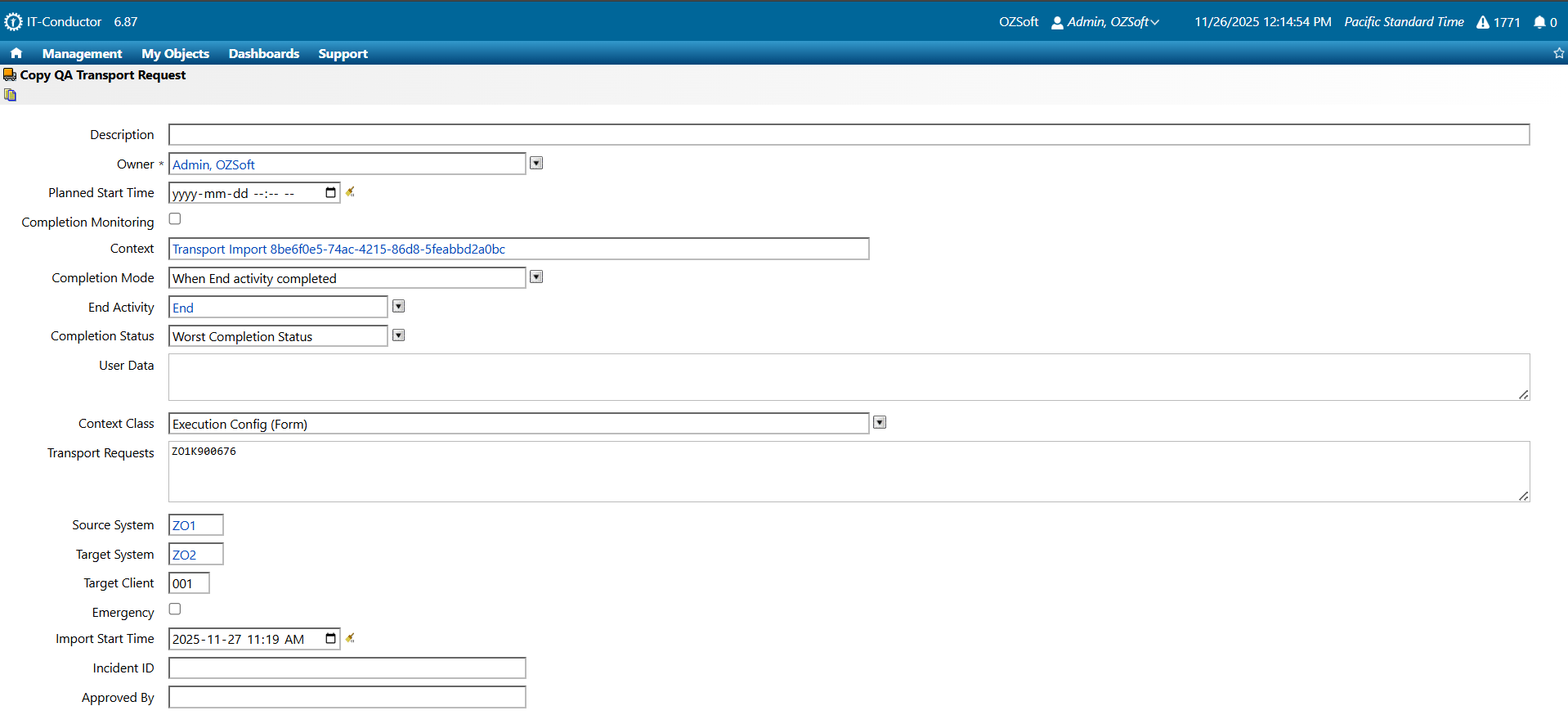Click the favorites star icon
Screen dimensions: 1568x715
pyautogui.click(x=1558, y=53)
